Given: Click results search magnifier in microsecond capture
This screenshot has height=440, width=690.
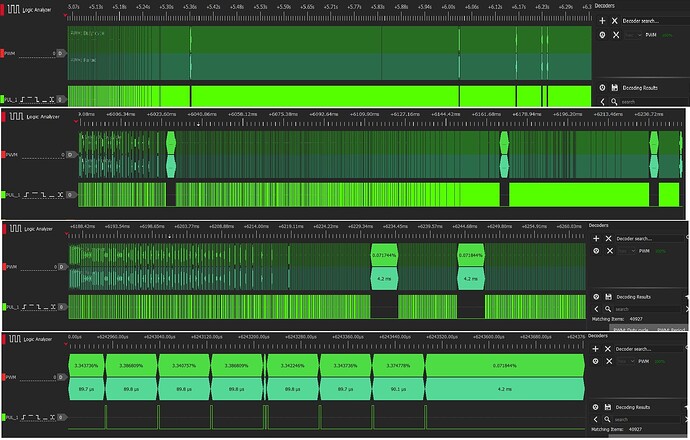Looking at the screenshot, I should pos(607,419).
